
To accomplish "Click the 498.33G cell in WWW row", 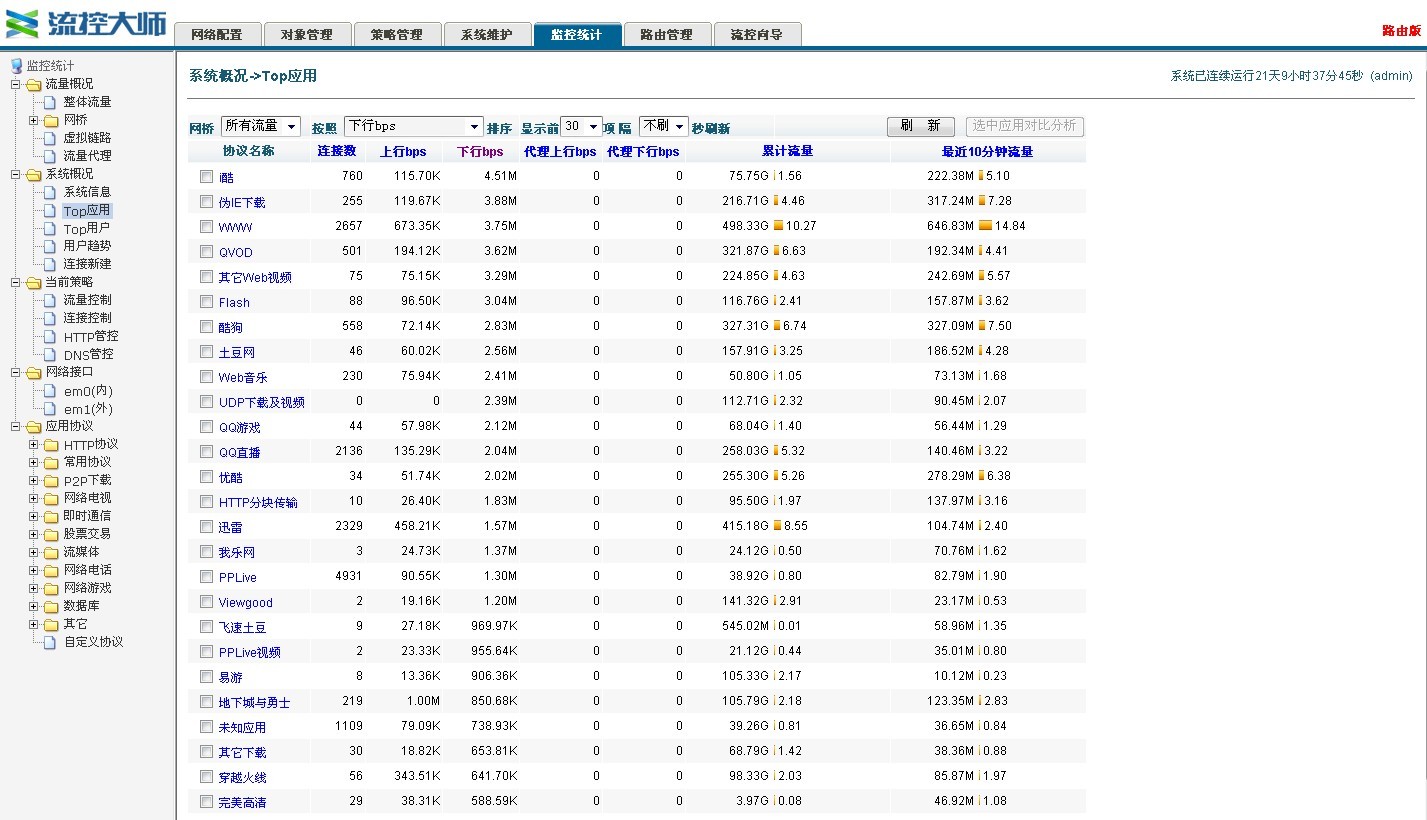I will tap(745, 226).
